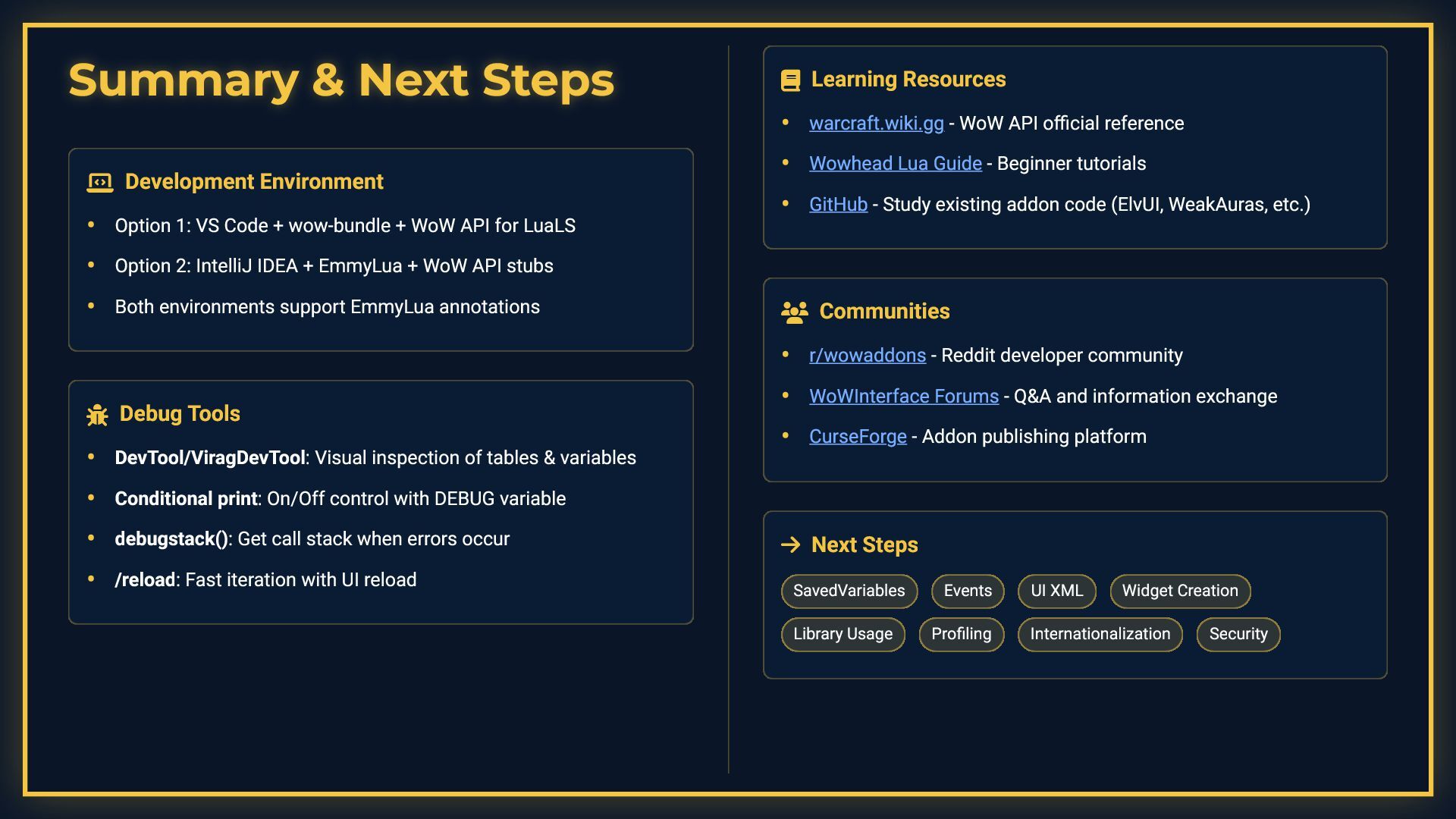Click the Internationalization pill
This screenshot has width=1456, height=819.
point(1100,635)
